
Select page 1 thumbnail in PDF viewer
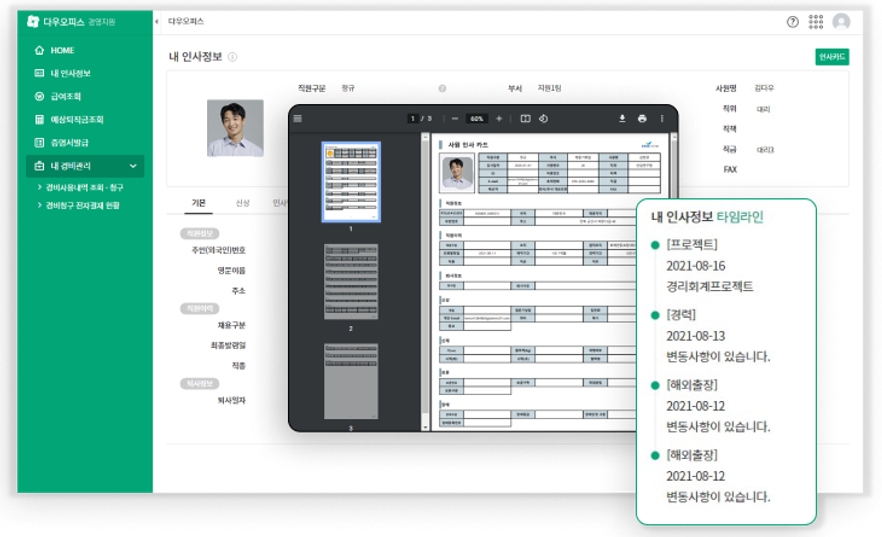tap(351, 182)
